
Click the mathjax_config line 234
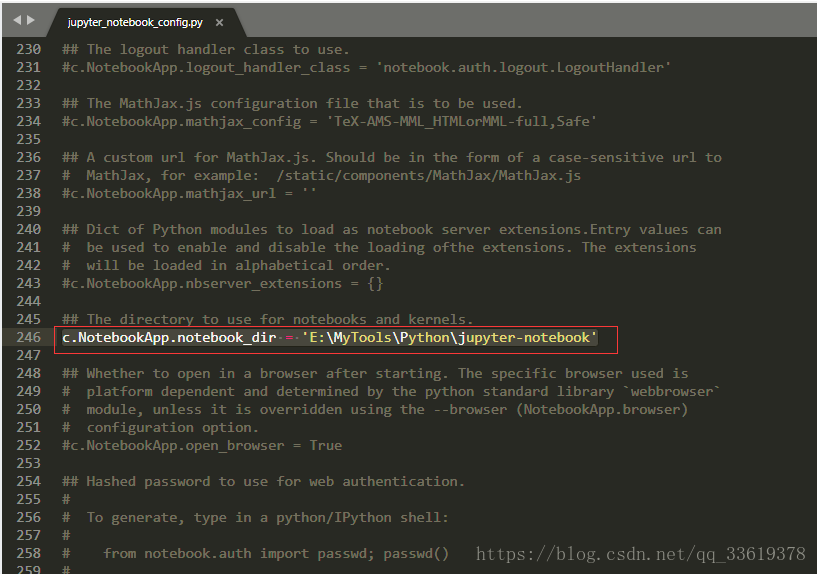coord(329,122)
